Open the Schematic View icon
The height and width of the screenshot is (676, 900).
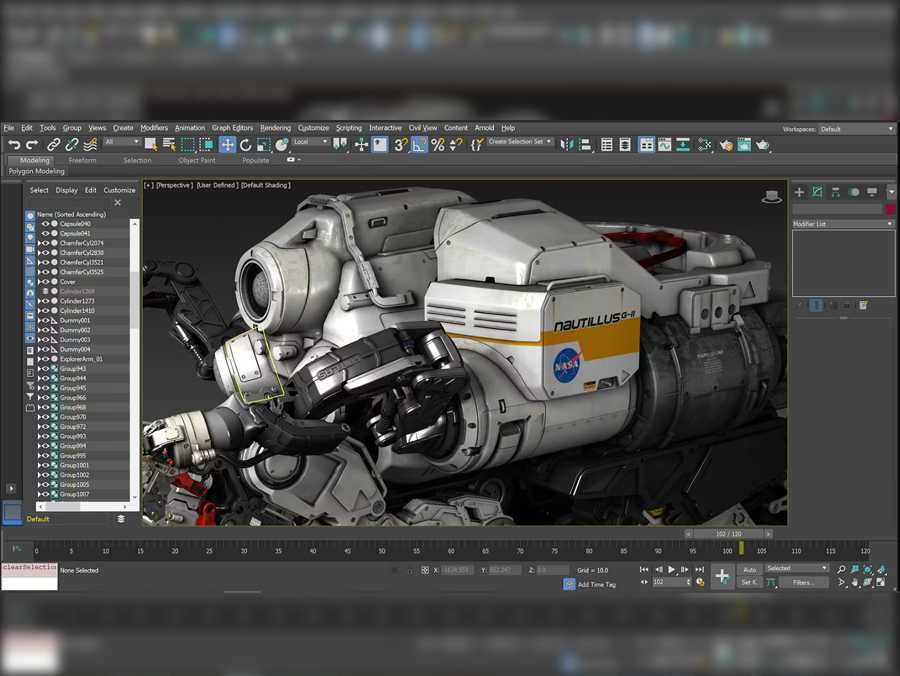(683, 145)
